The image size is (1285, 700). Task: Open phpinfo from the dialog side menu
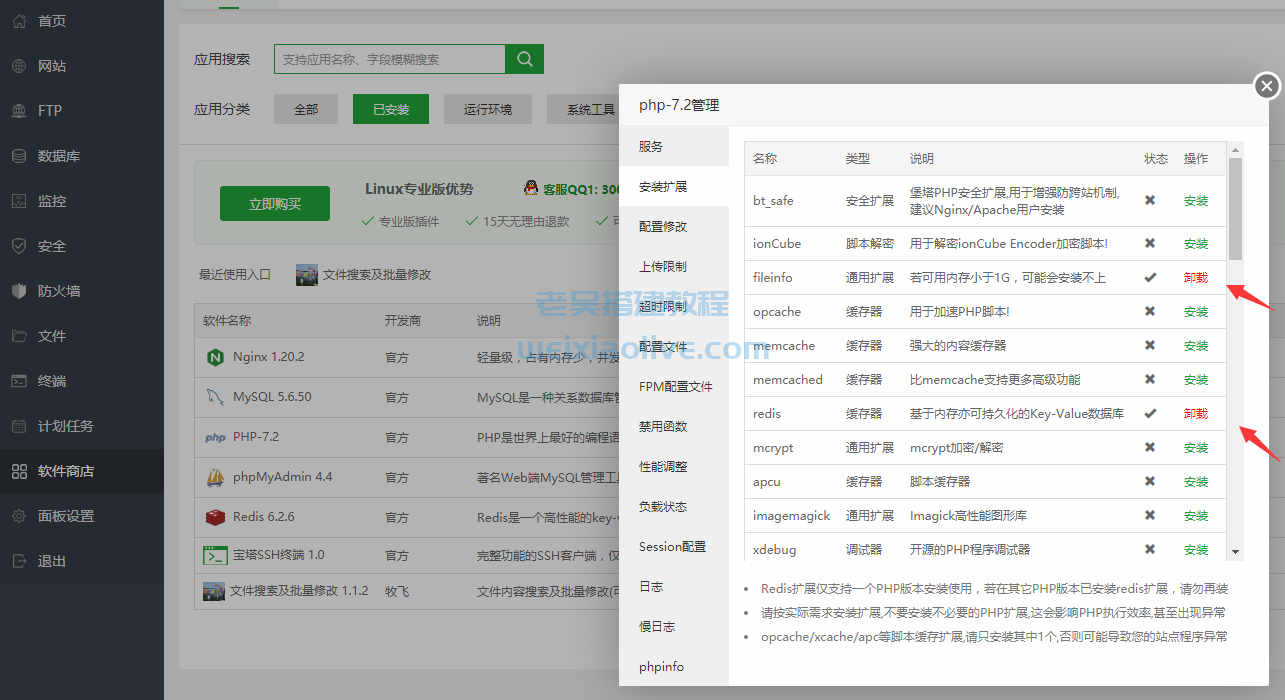point(661,666)
